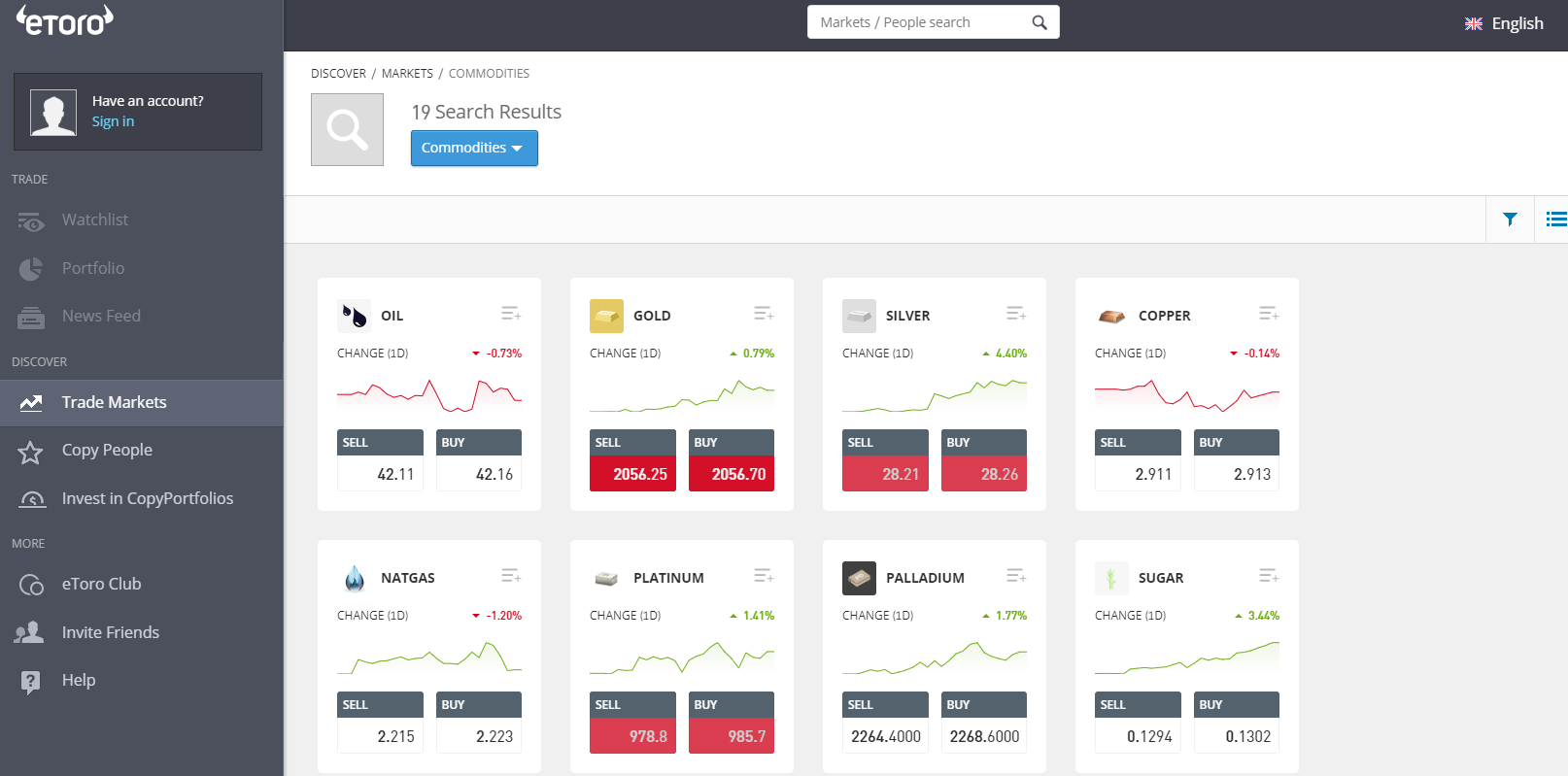Click the SUGAR cane icon

click(1111, 578)
